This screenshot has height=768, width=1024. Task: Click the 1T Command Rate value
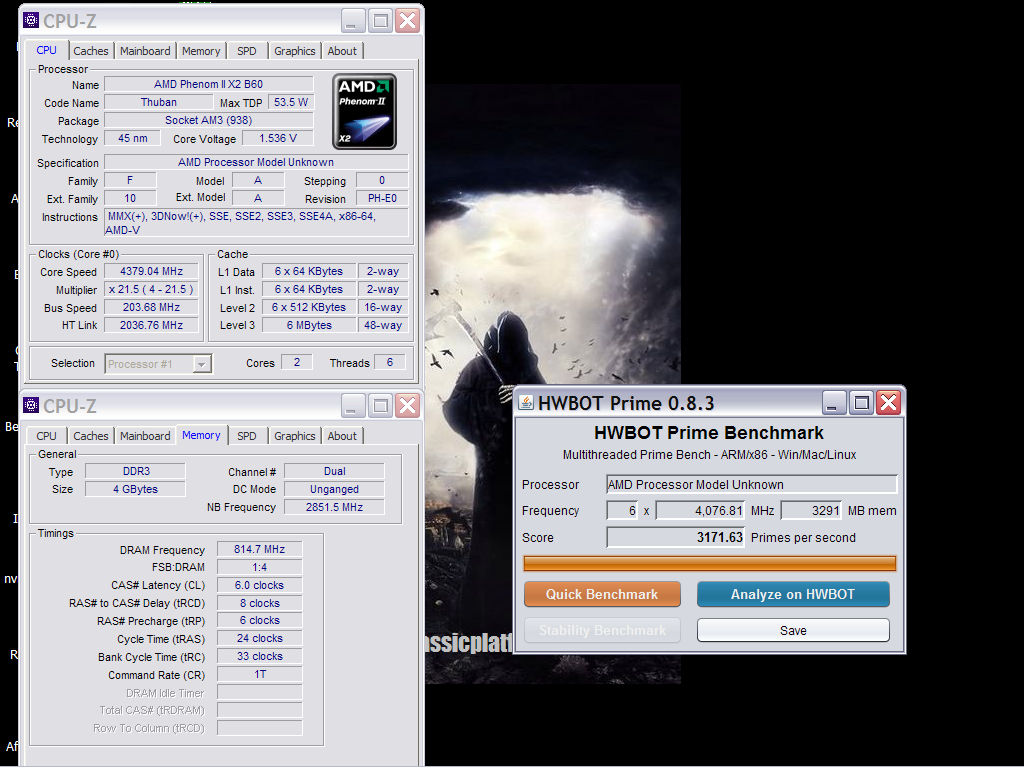(x=259, y=674)
